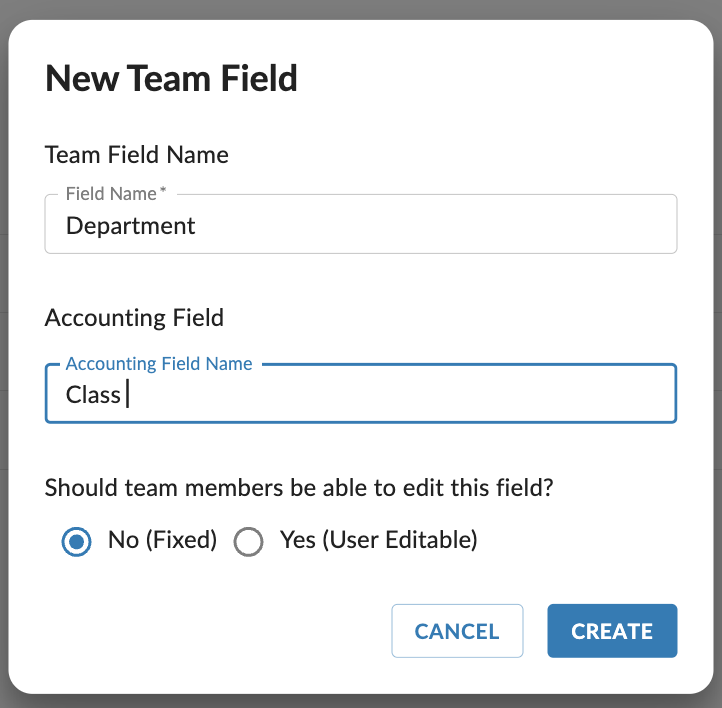Click the "New Team Field" dialog title
Viewport: 722px width, 708px height.
(171, 78)
